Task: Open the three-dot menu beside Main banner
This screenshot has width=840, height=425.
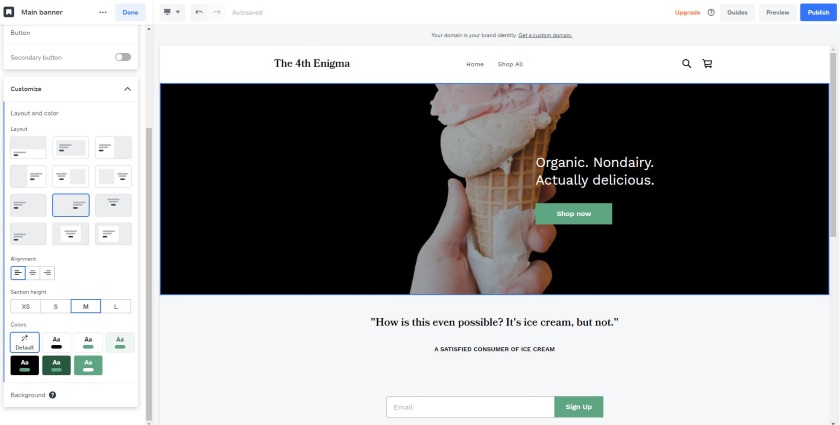Action: (x=102, y=12)
